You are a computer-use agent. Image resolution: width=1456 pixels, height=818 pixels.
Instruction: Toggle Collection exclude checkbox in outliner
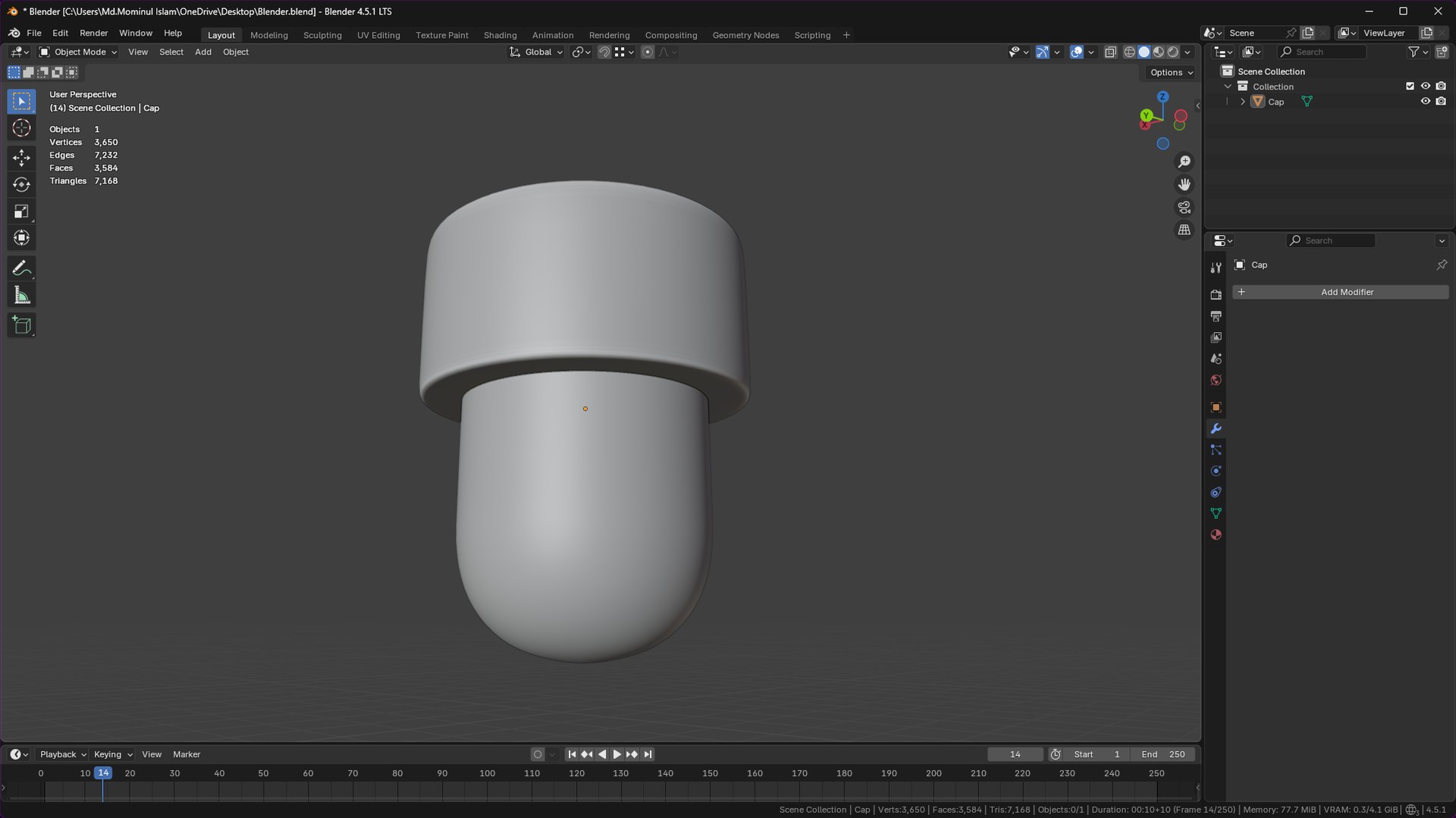point(1410,86)
